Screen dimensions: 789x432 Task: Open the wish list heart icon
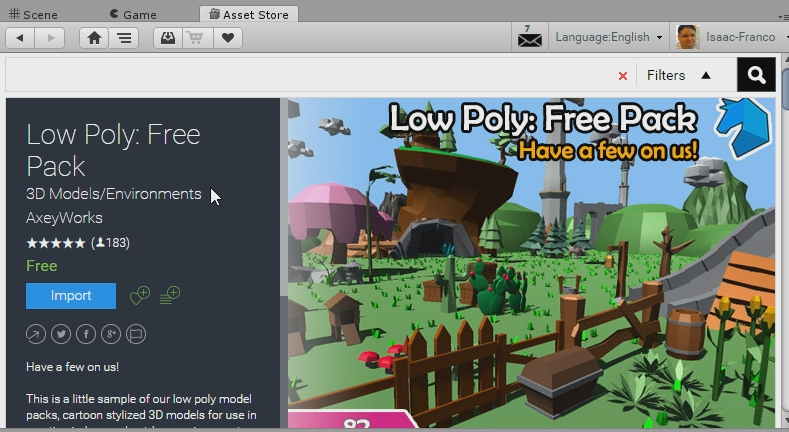(x=228, y=38)
